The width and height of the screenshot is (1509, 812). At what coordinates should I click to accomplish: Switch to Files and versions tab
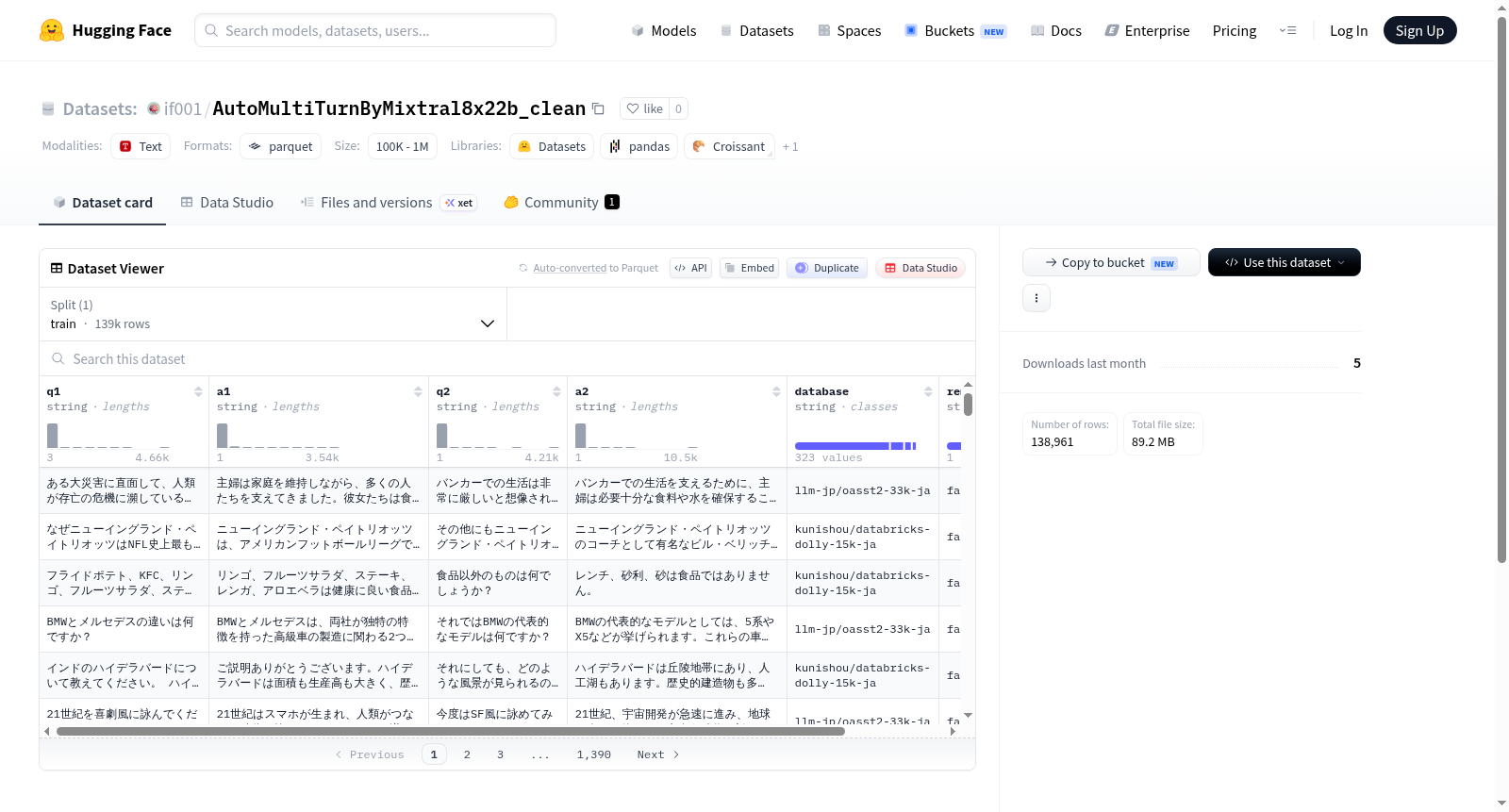coord(389,202)
